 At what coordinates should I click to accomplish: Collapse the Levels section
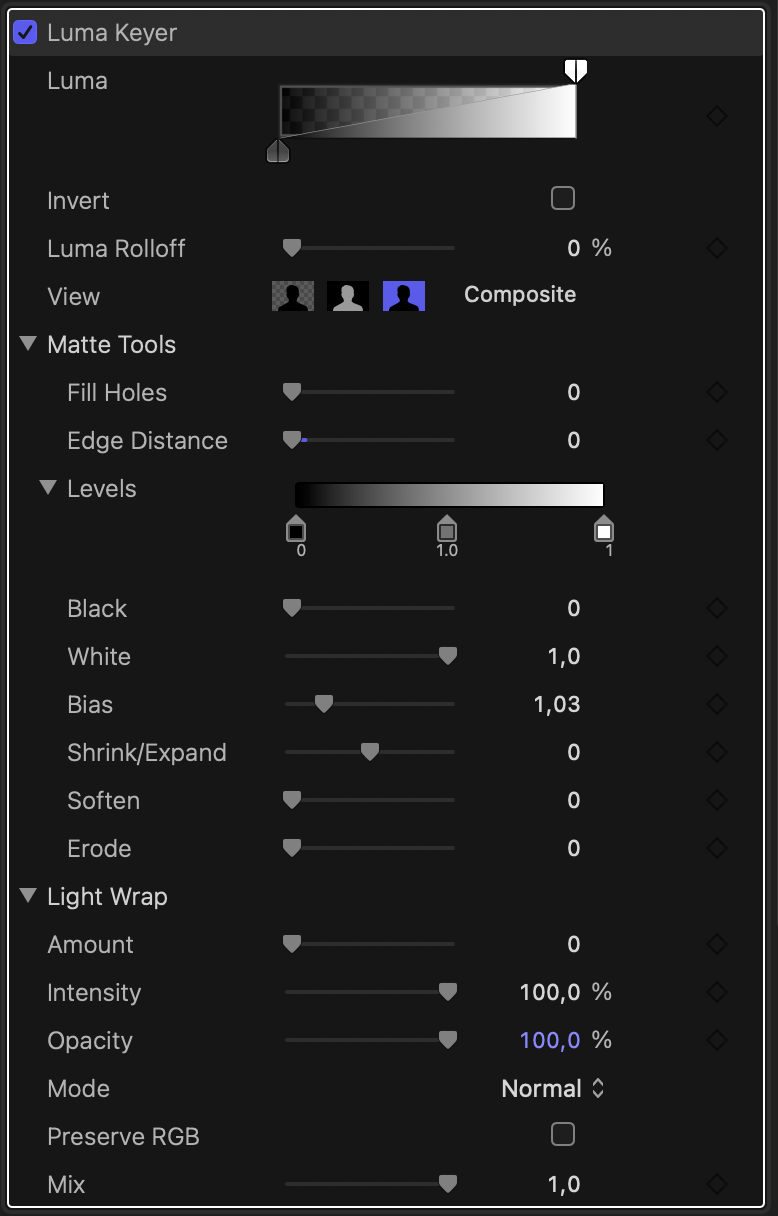click(48, 488)
